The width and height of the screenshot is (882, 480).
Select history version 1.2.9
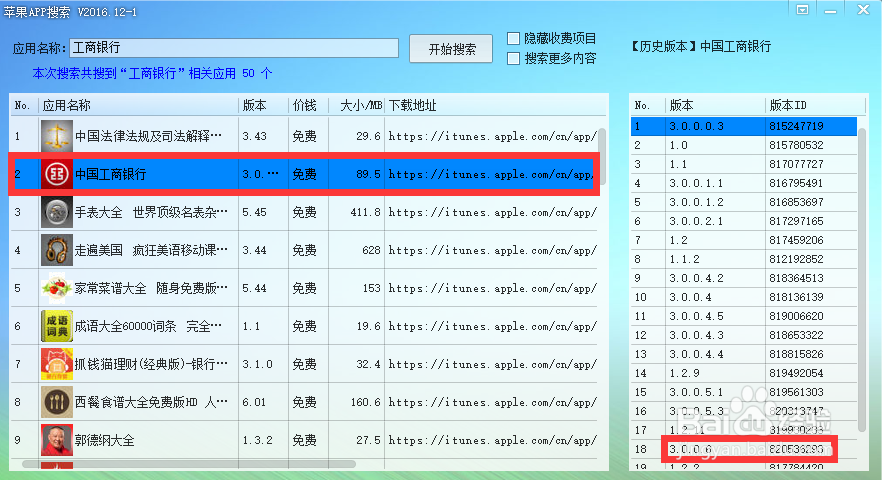coord(744,373)
